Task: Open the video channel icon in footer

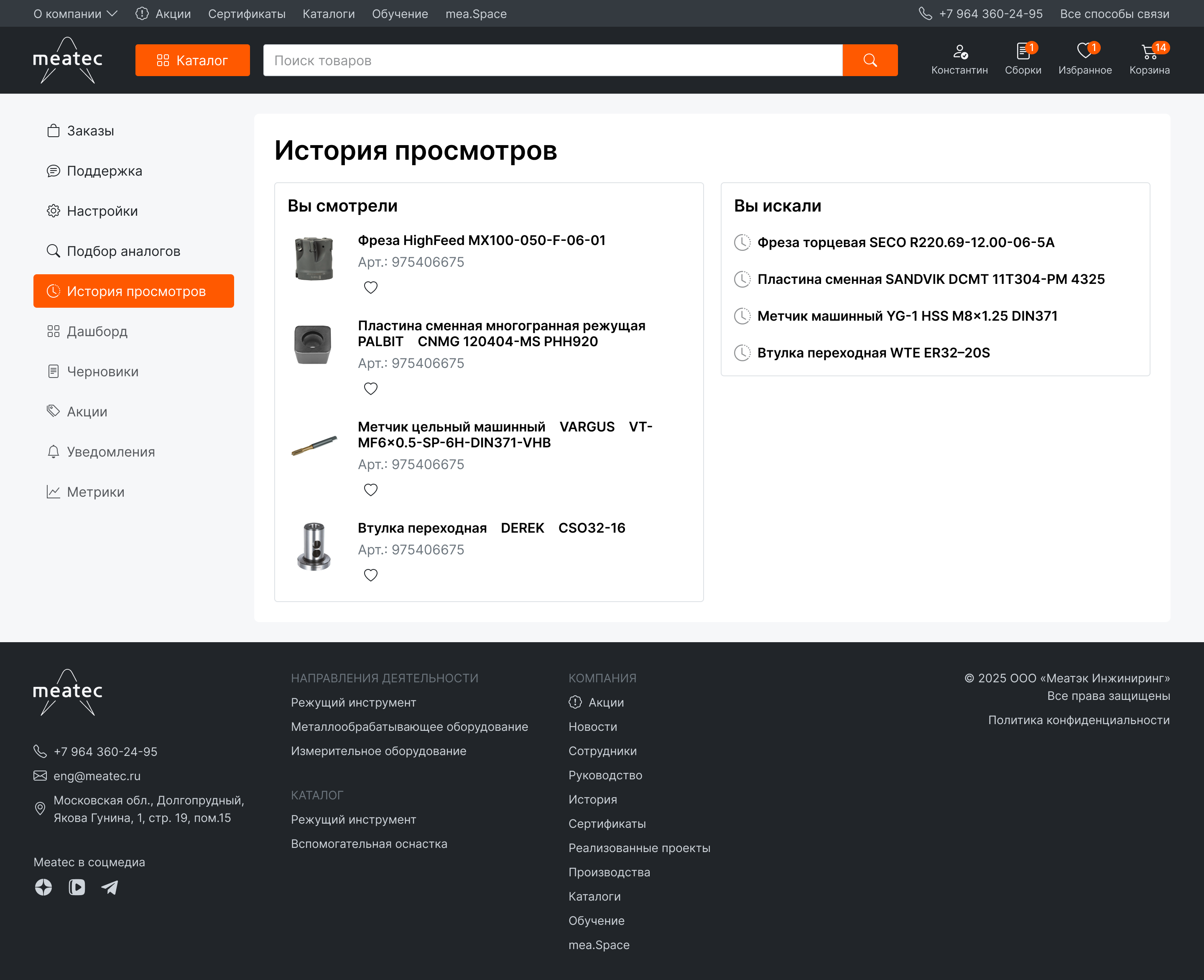Action: [x=77, y=888]
